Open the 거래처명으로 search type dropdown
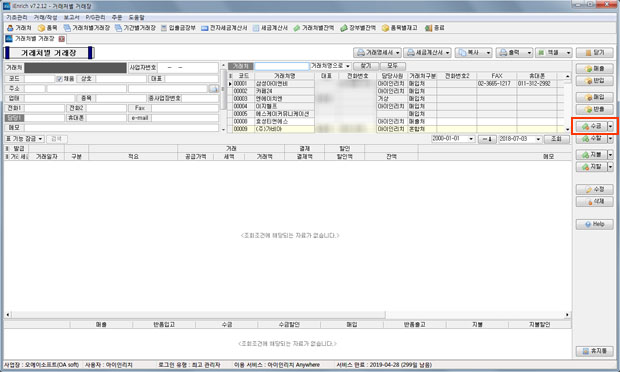This screenshot has height=372, width=620. tap(348, 66)
